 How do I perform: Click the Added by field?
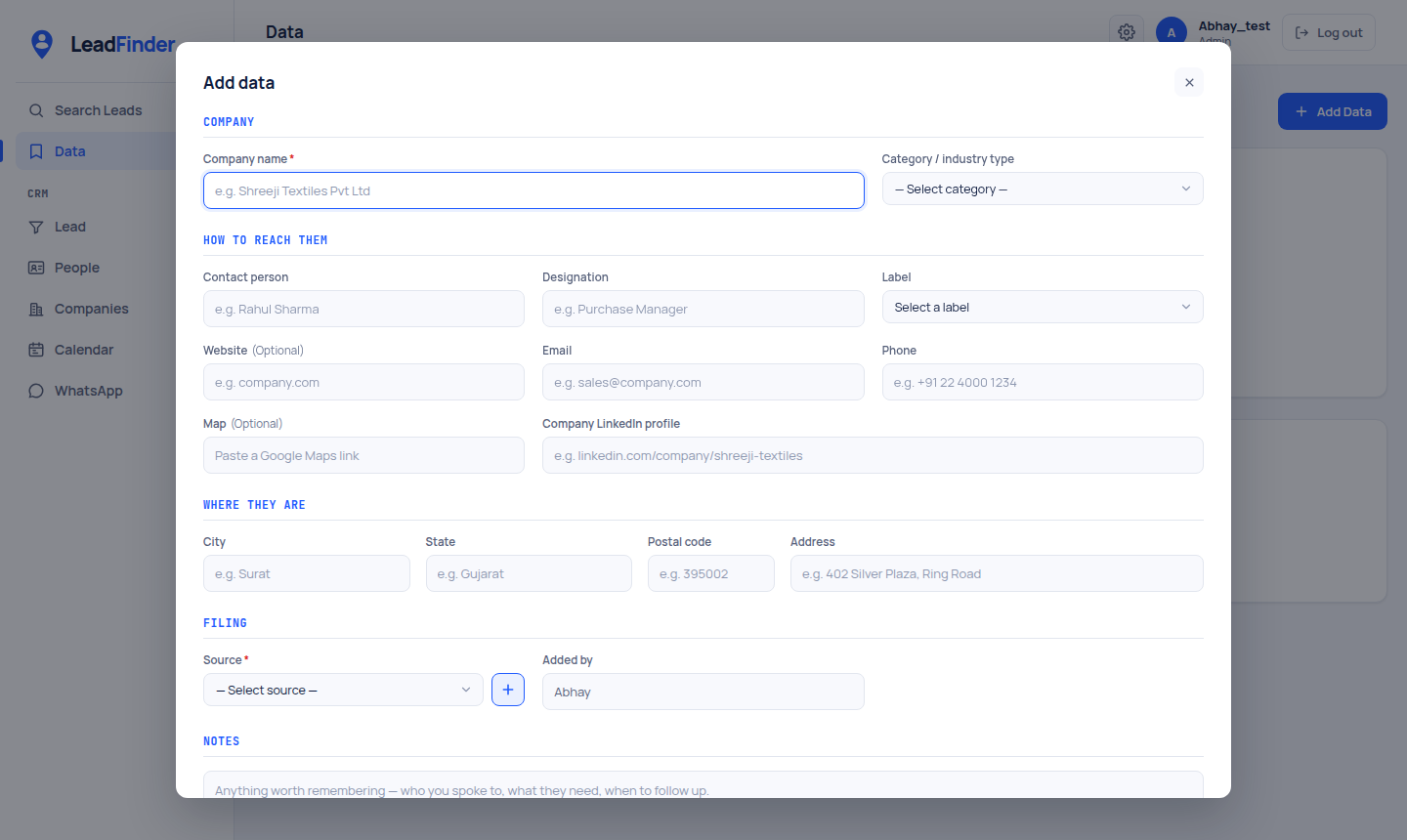point(703,692)
